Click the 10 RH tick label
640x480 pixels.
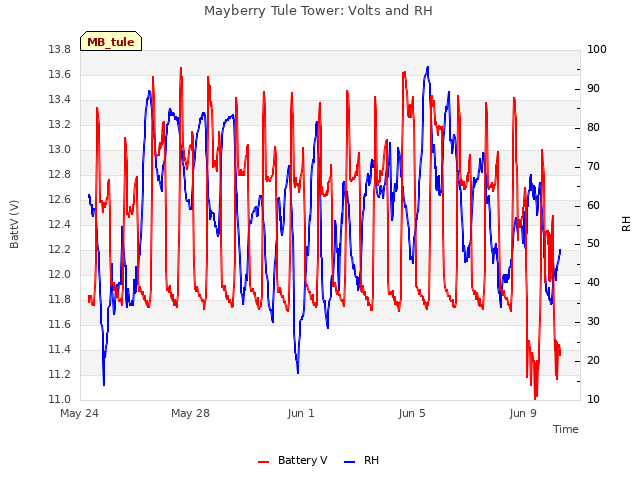(x=593, y=400)
